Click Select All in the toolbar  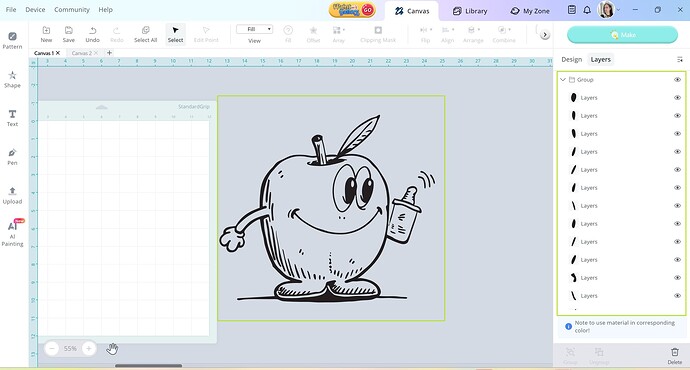pyautogui.click(x=146, y=34)
